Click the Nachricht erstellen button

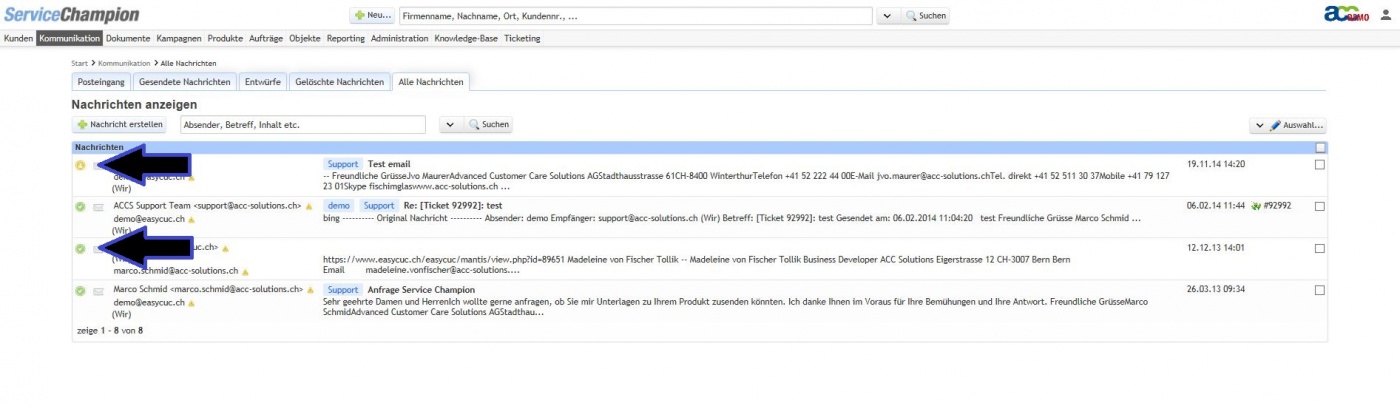[x=120, y=125]
